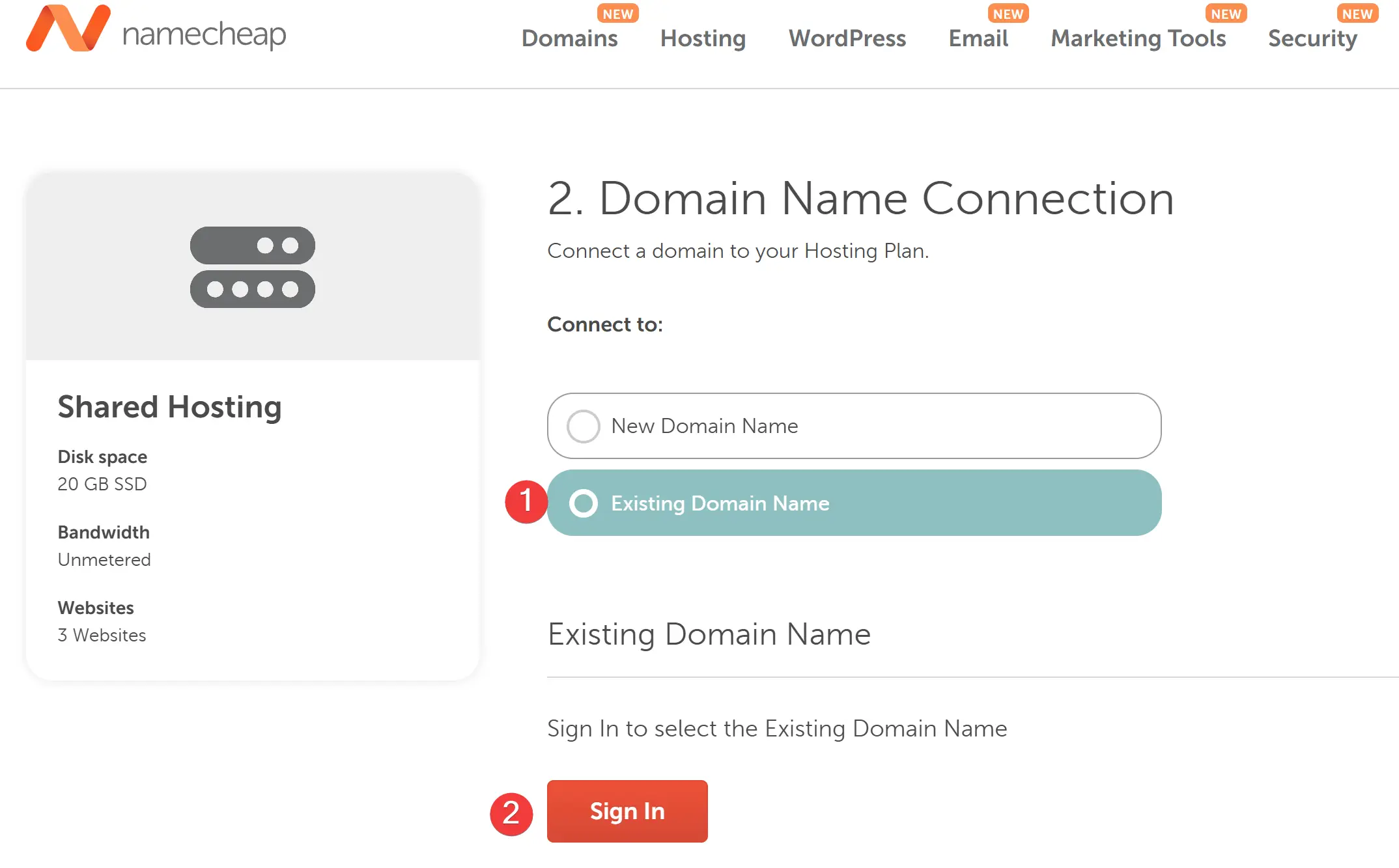Click the 'Disk space' label

coord(102,457)
